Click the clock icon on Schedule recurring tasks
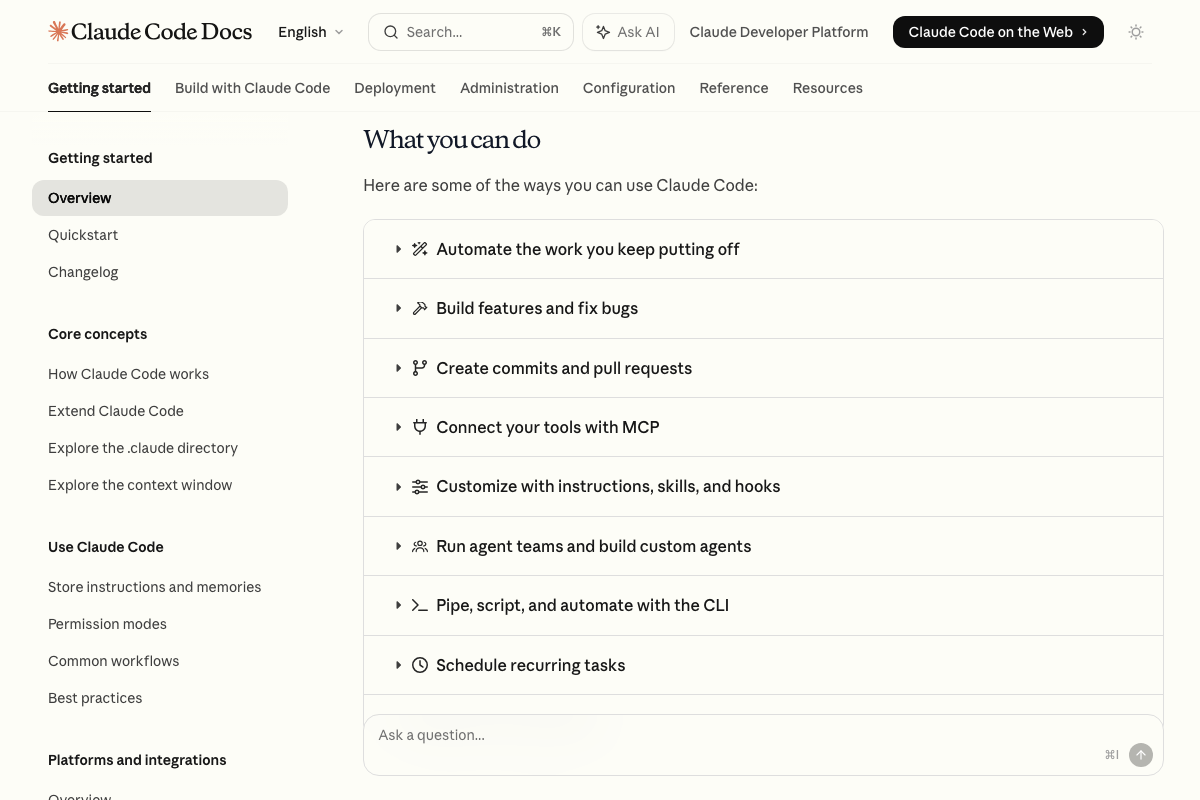Image resolution: width=1200 pixels, height=800 pixels. point(420,665)
